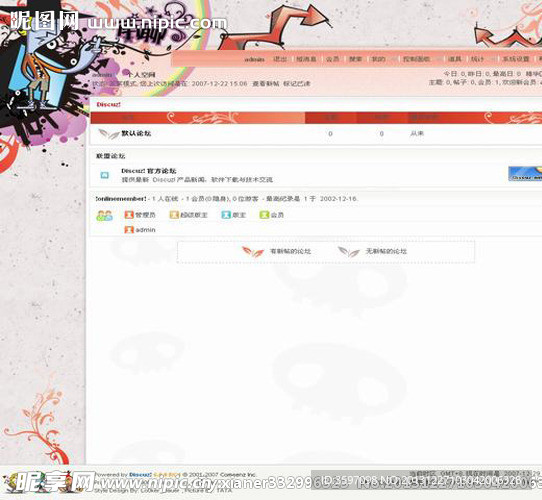This screenshot has height=500, width=542.
Task: Click the online members people icon
Action: tap(104, 216)
